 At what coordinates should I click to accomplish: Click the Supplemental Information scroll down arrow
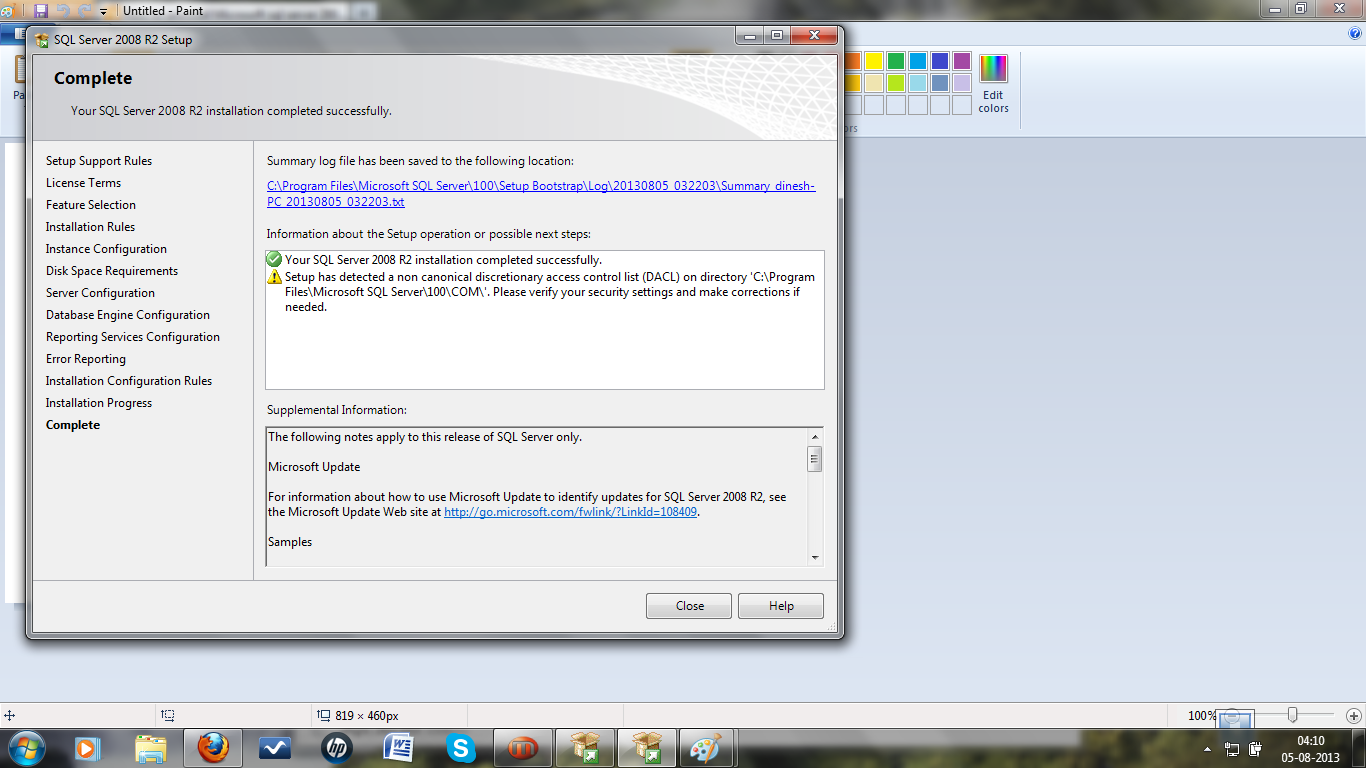tap(815, 557)
